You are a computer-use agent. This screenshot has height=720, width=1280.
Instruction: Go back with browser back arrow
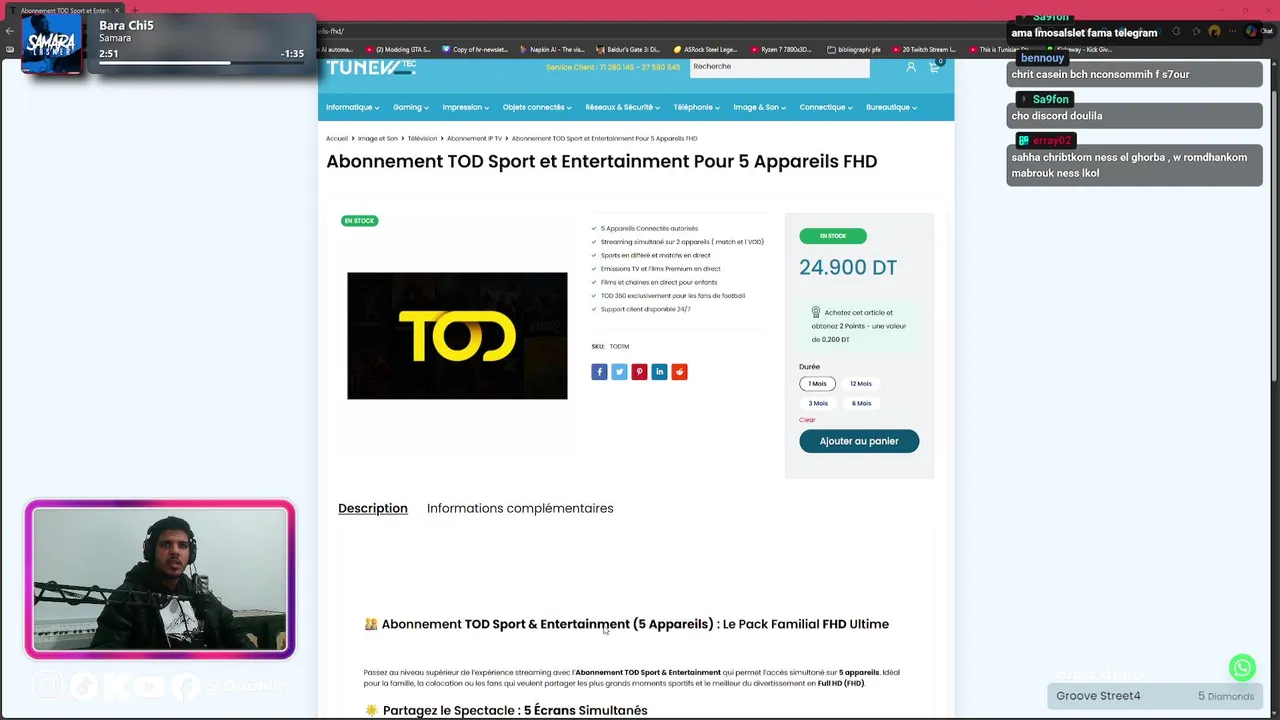tap(9, 31)
